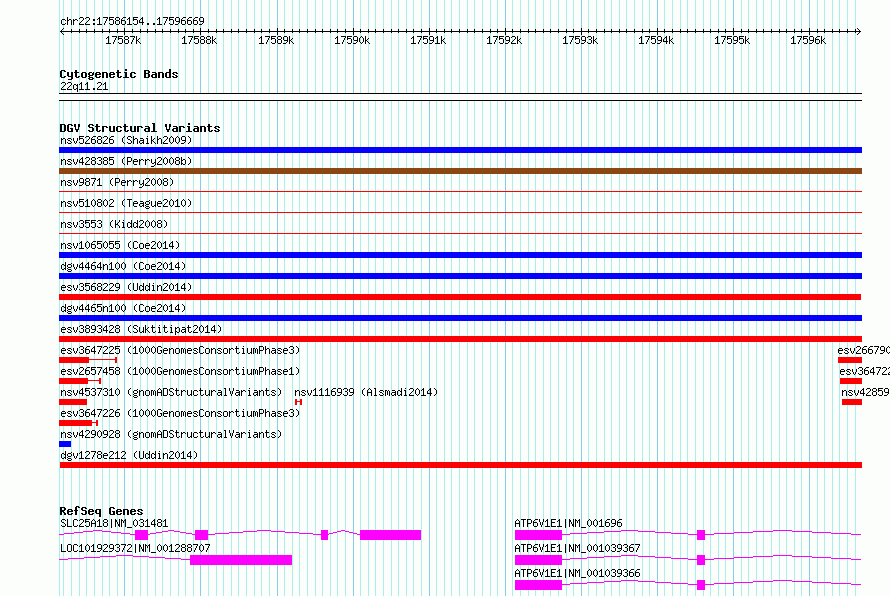
Task: Click the blue bar for dgv4464n100
Action: (x=460, y=276)
